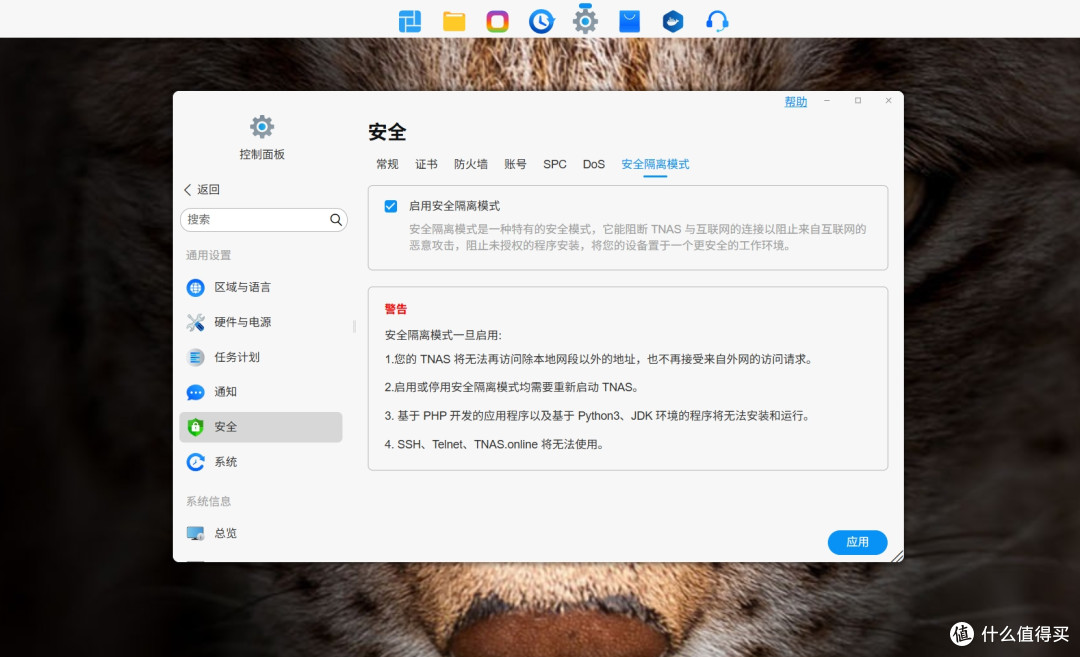The image size is (1080, 657).
Task: Click the 安全隔离模式一旦启用 line
Action: coord(443,335)
